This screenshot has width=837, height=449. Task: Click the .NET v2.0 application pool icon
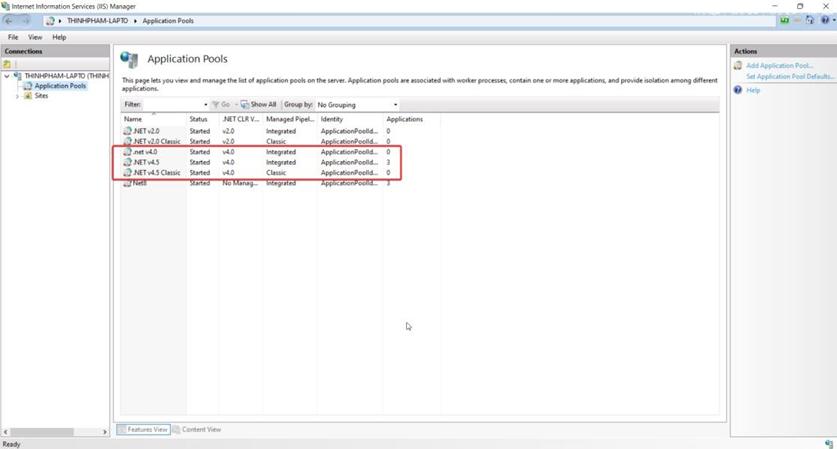(127, 131)
